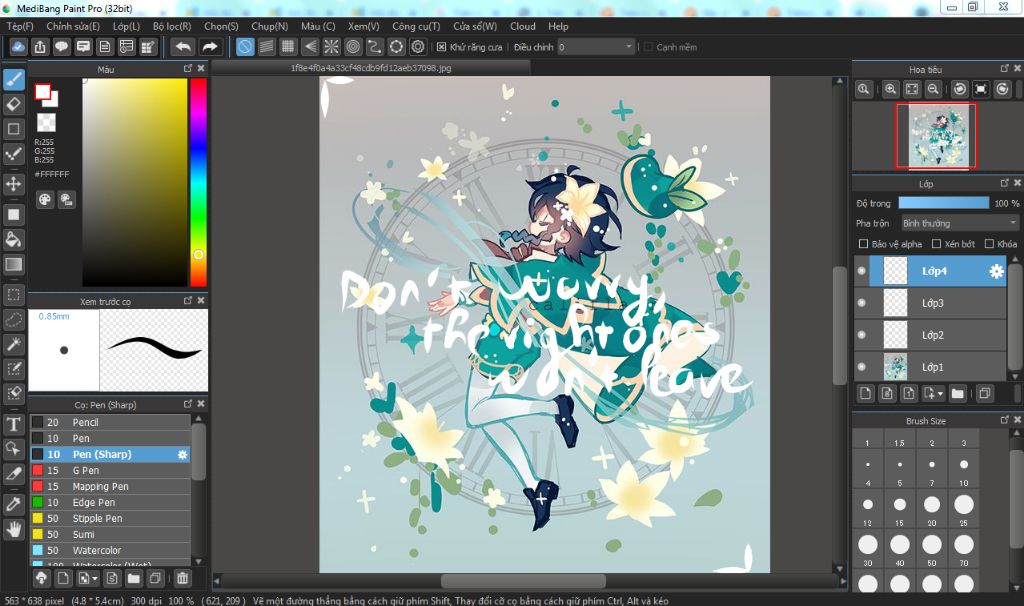Create a new layer in Layer panel

pos(865,393)
